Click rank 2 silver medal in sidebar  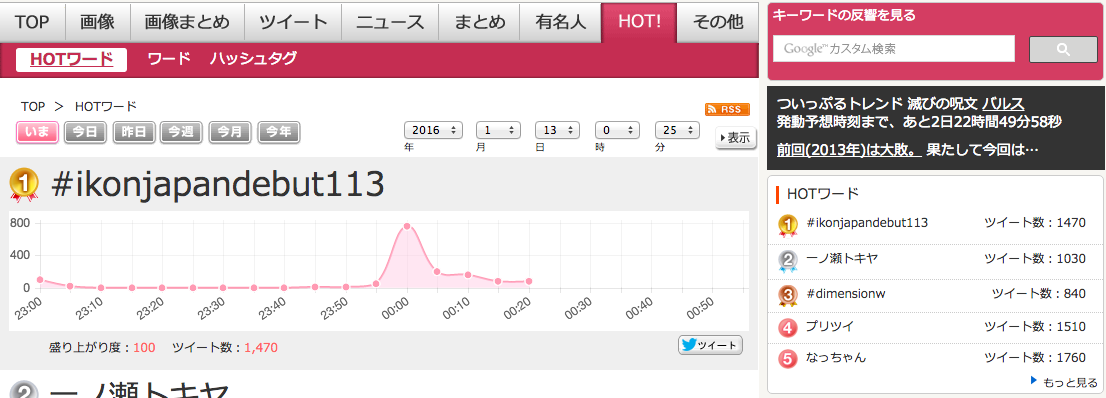click(788, 260)
